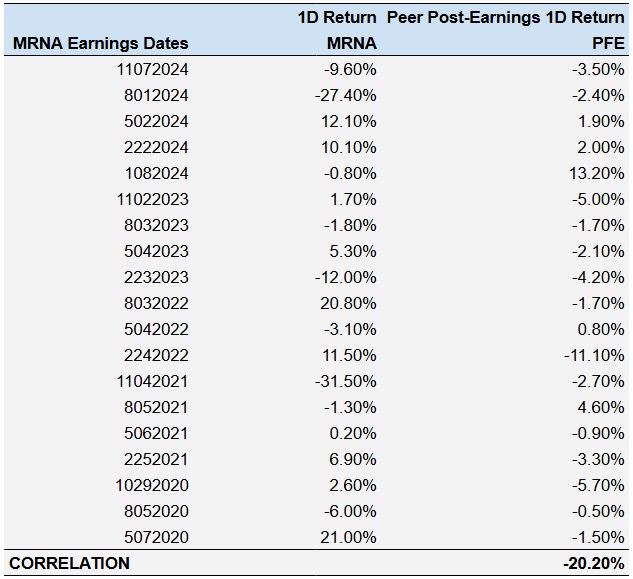Select earnings date 5072020
Image resolution: width=633 pixels, height=579 pixels.
pyautogui.click(x=156, y=537)
